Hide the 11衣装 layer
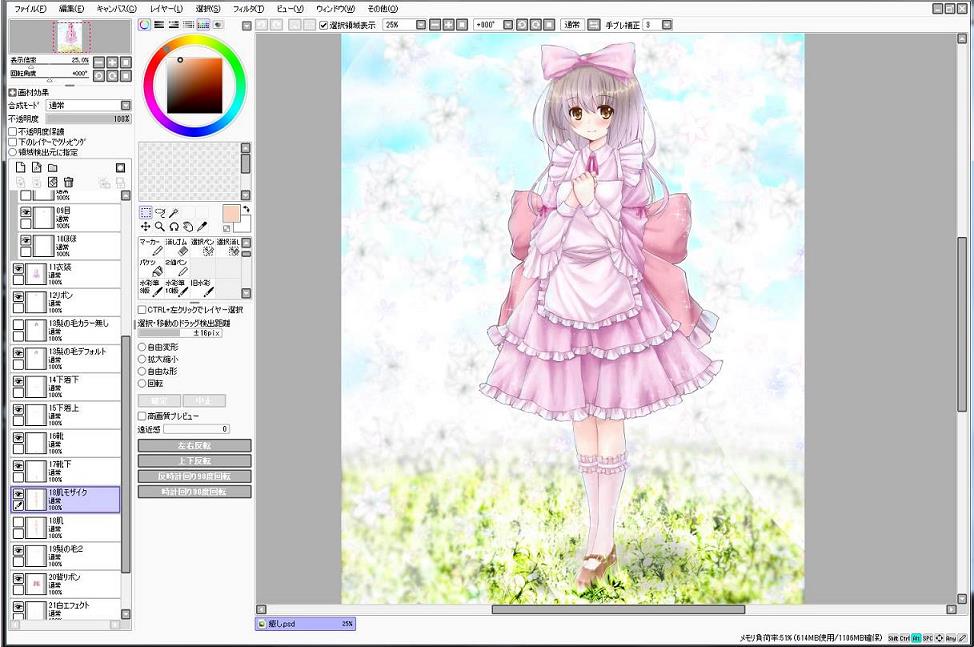The height and width of the screenshot is (647, 974). pyautogui.click(x=18, y=269)
